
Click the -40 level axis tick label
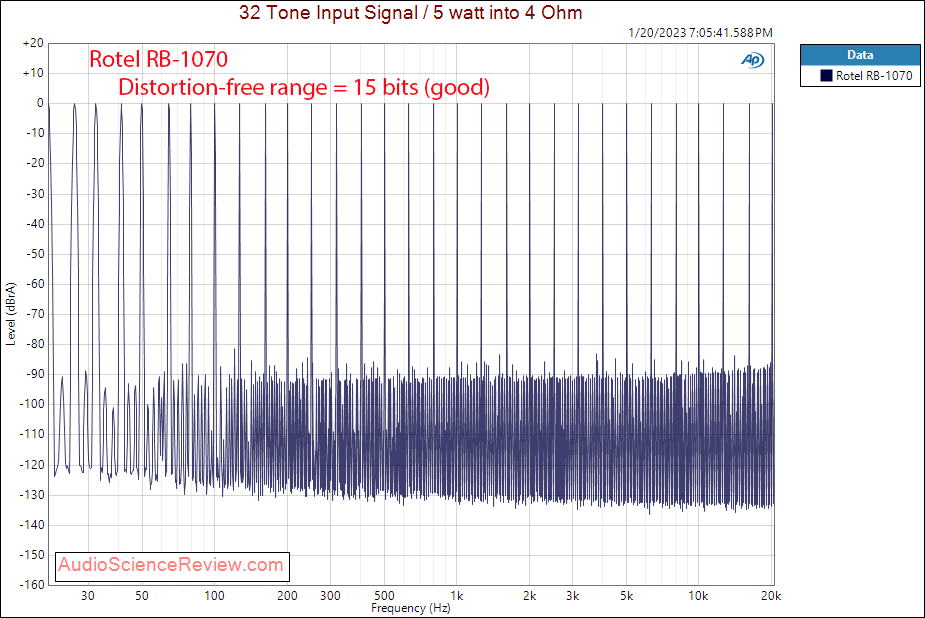click(35, 223)
